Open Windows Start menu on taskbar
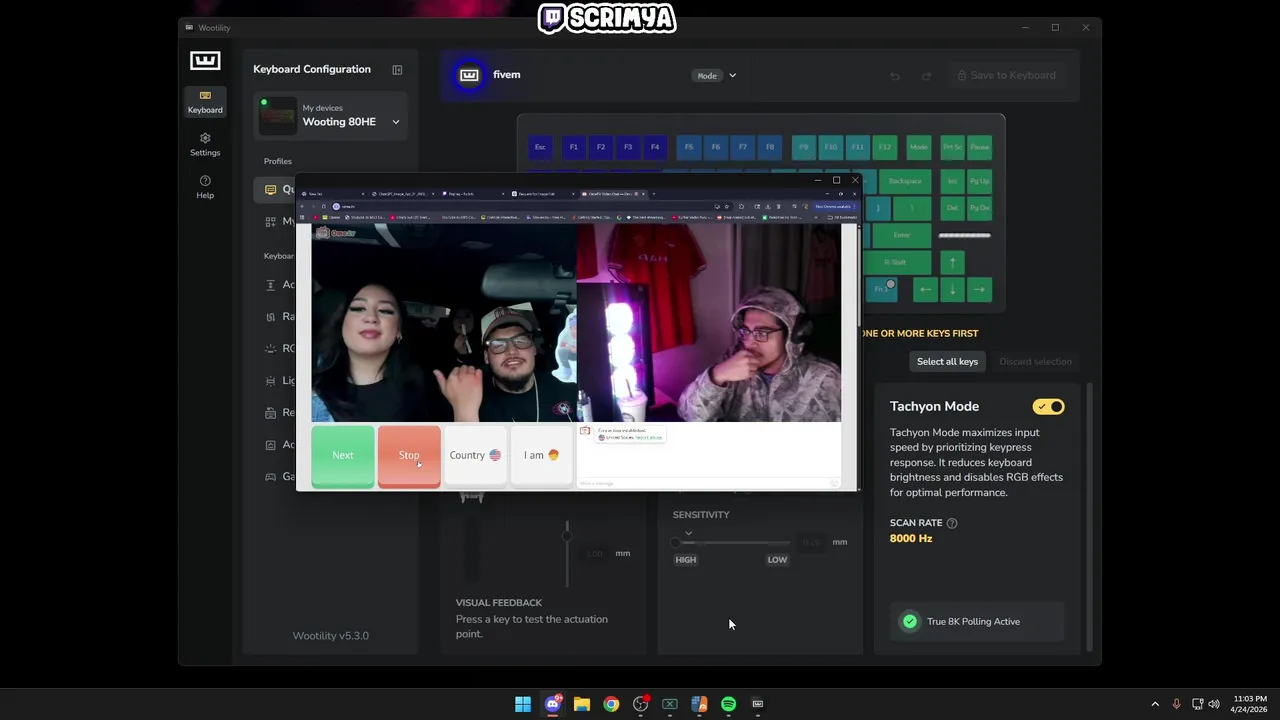This screenshot has width=1280, height=720. tap(523, 704)
